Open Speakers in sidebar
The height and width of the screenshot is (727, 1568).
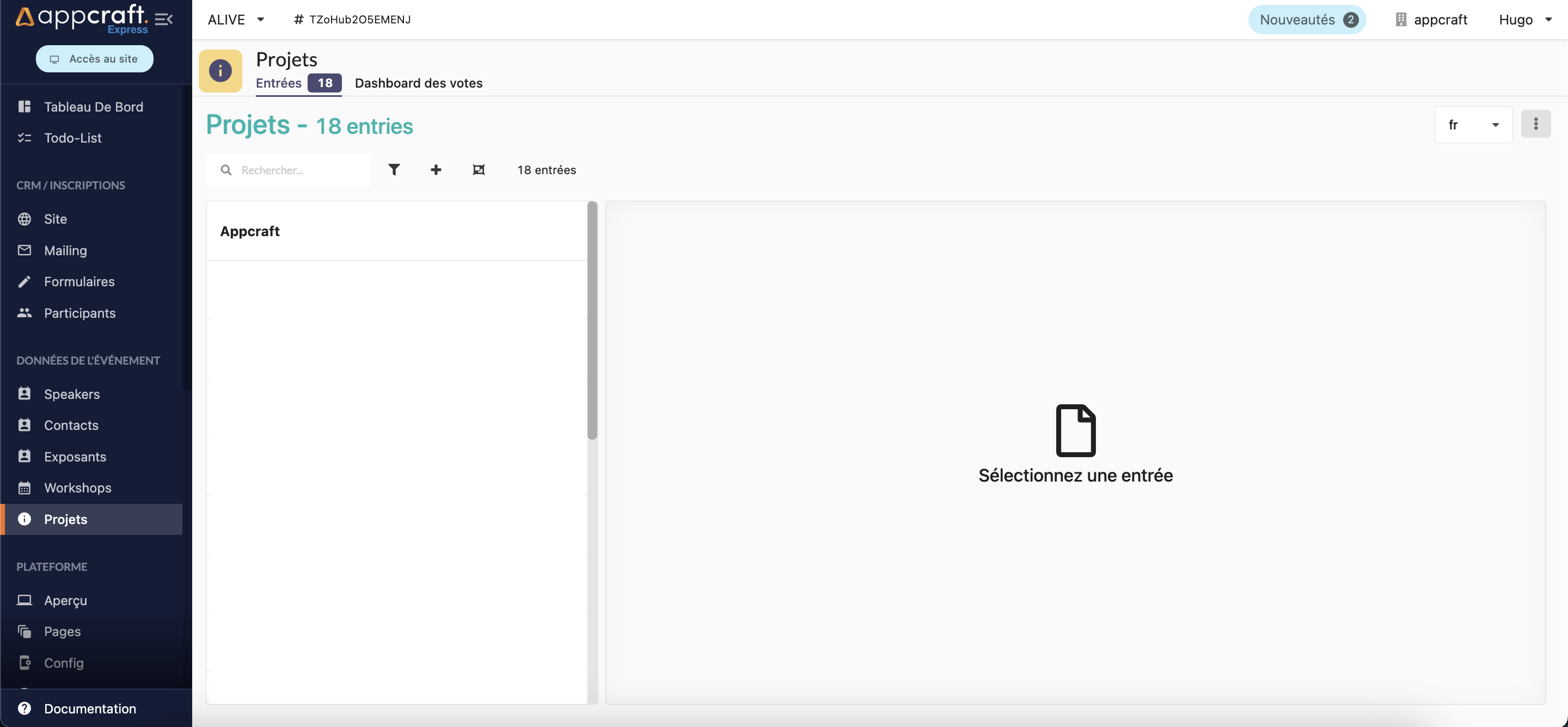tap(72, 393)
